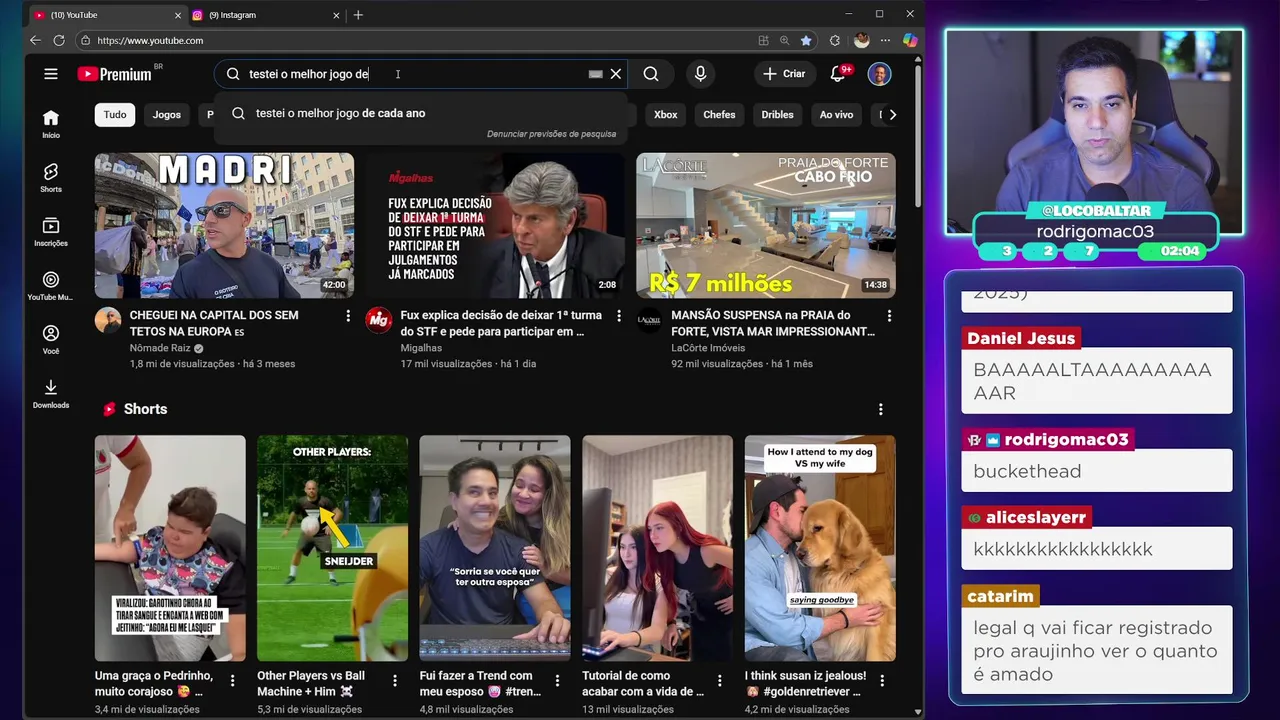The image size is (1280, 720).
Task: Reload the page with refresh icon
Action: pyautogui.click(x=59, y=40)
